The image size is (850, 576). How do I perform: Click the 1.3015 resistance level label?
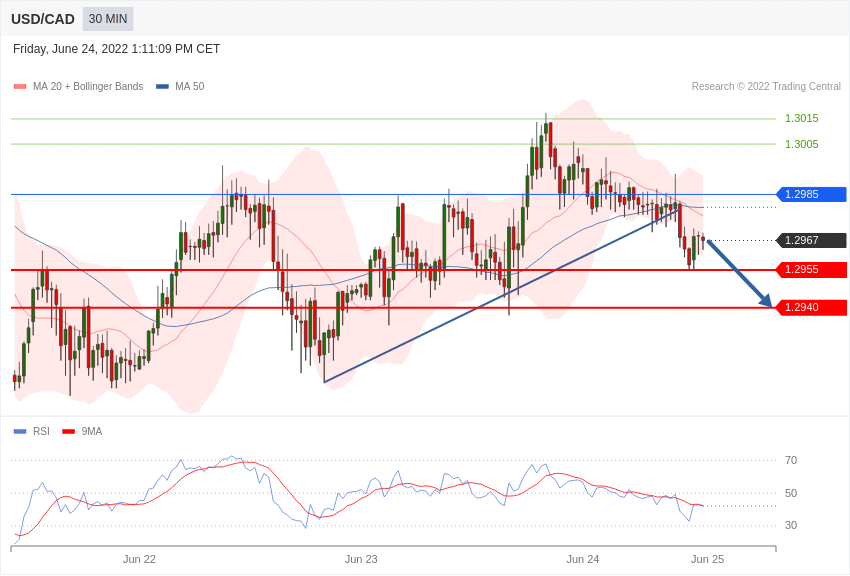pyautogui.click(x=802, y=118)
